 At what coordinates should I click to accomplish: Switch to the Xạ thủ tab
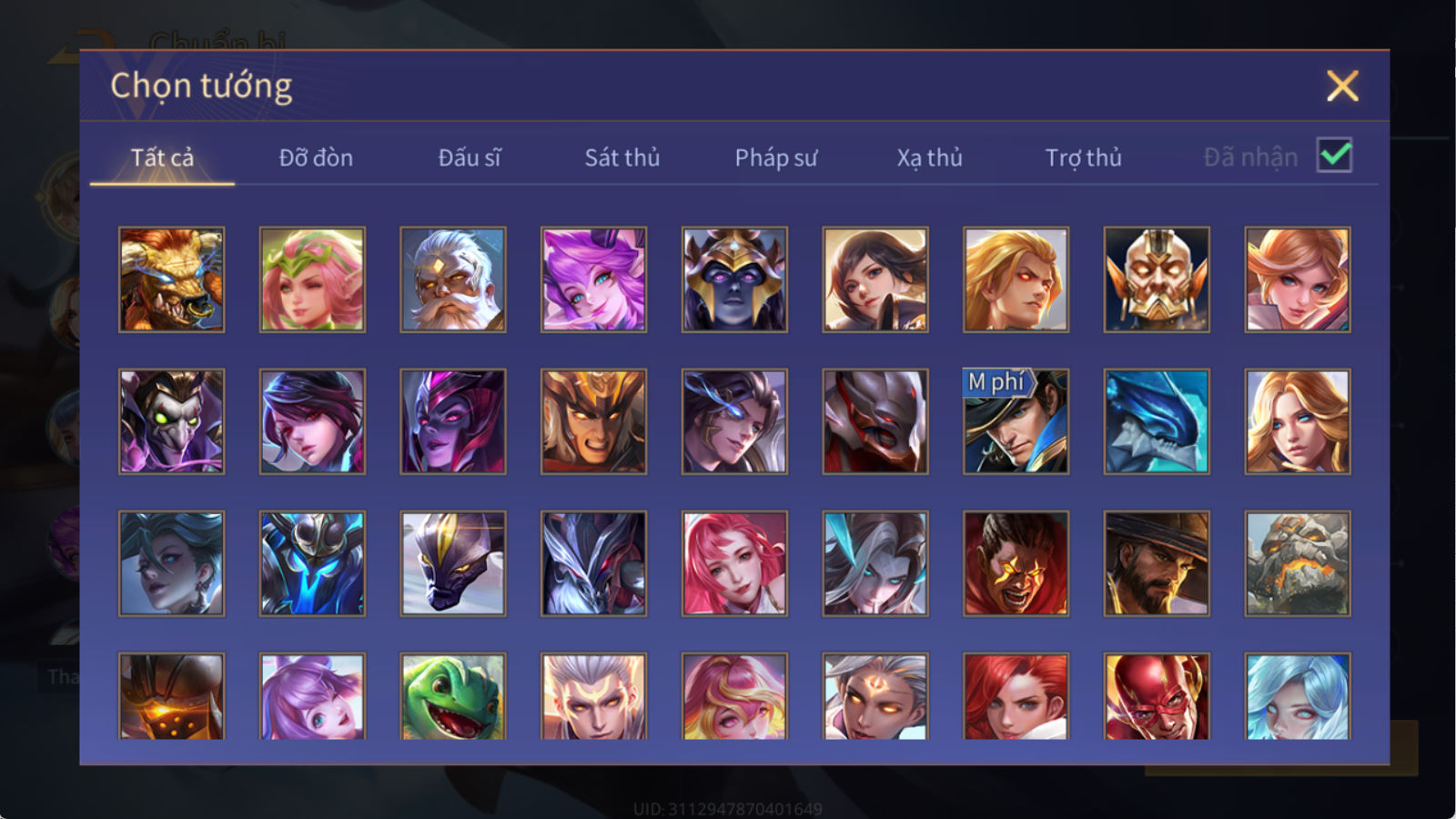(x=929, y=157)
